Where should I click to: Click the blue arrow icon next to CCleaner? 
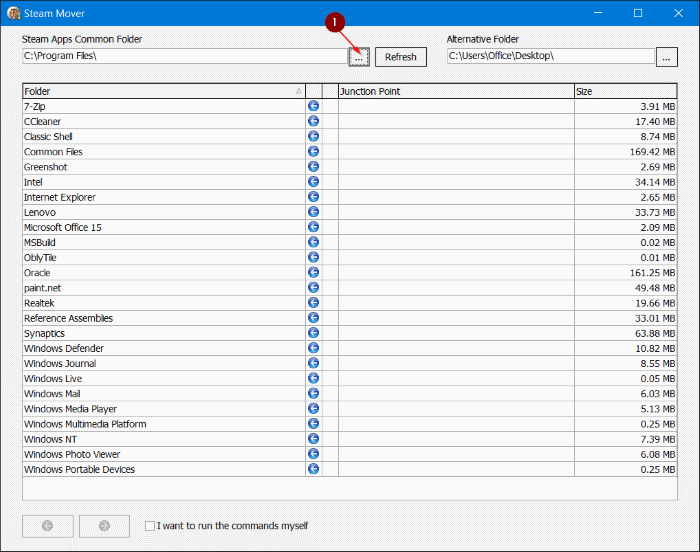point(313,121)
